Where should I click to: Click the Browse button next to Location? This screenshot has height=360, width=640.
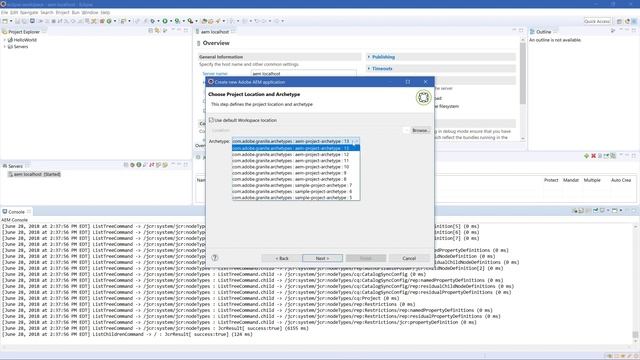[420, 130]
